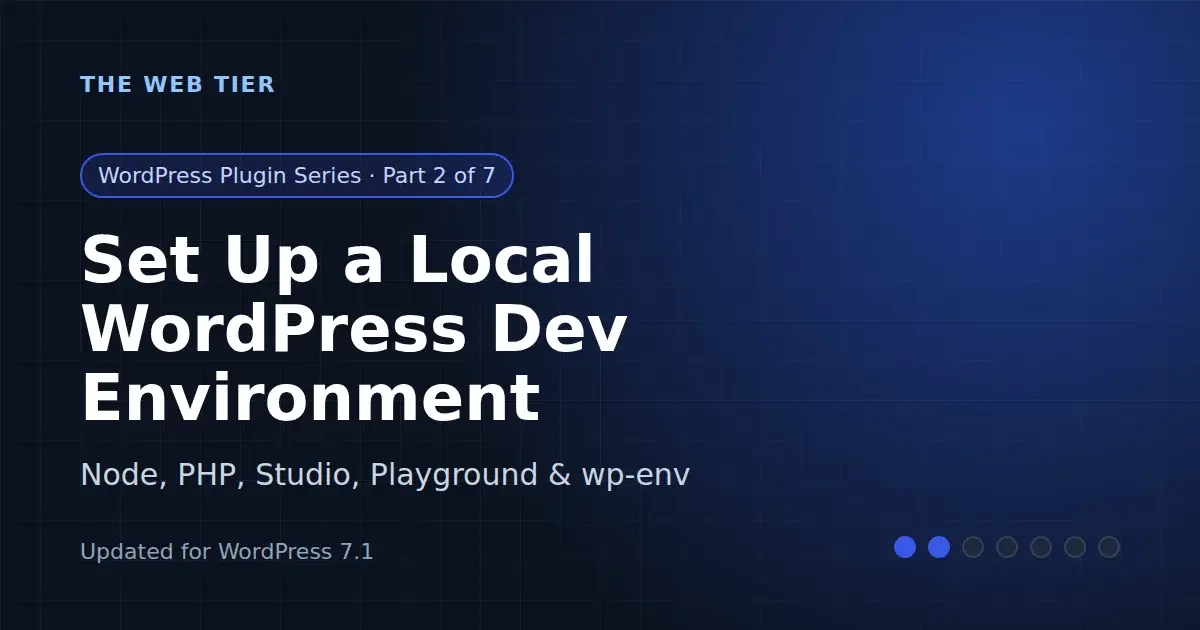The image size is (1200, 630).
Task: Select the first filled progress dot
Action: pos(905,547)
